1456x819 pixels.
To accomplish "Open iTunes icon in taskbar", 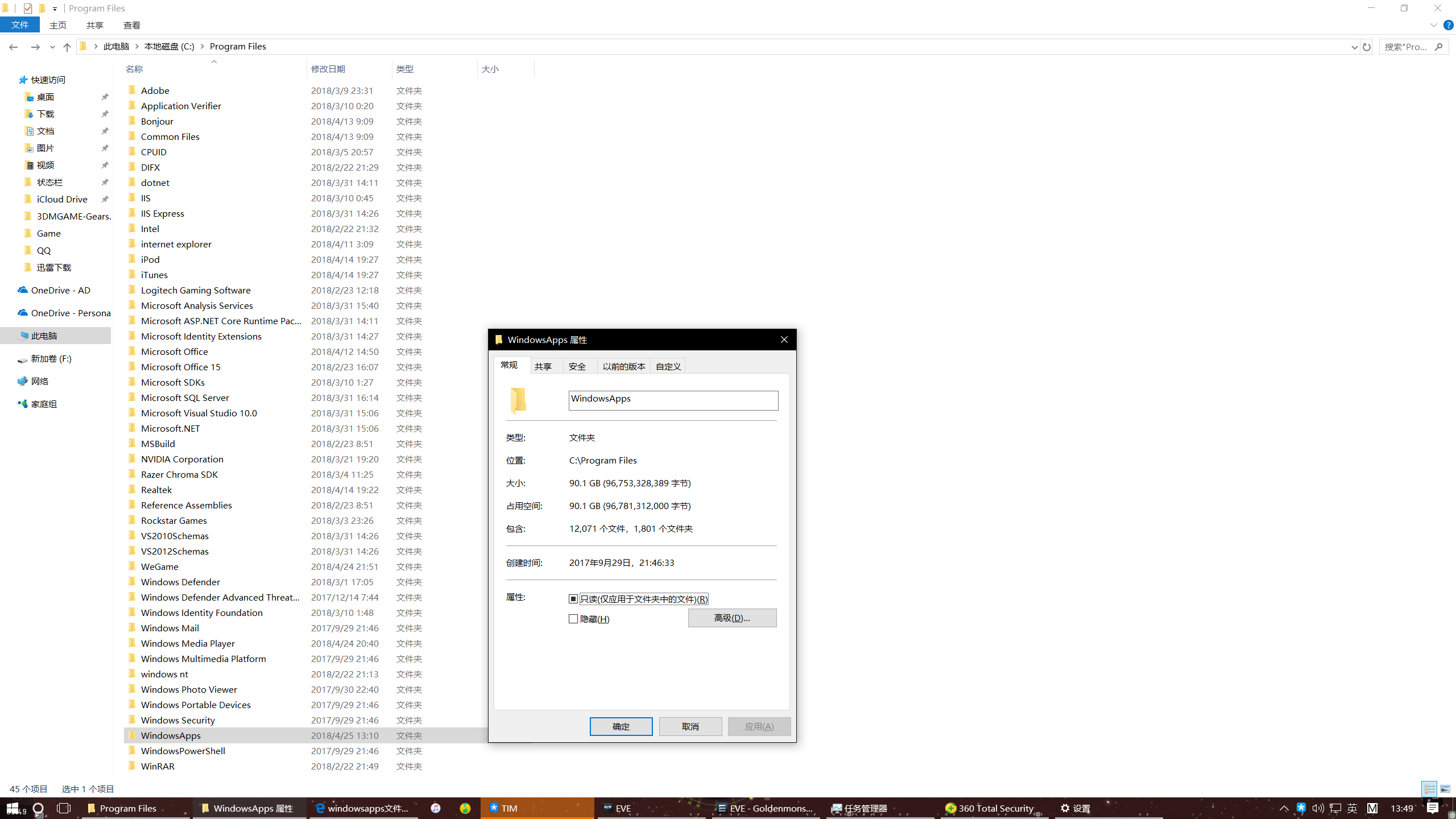I will point(436,808).
